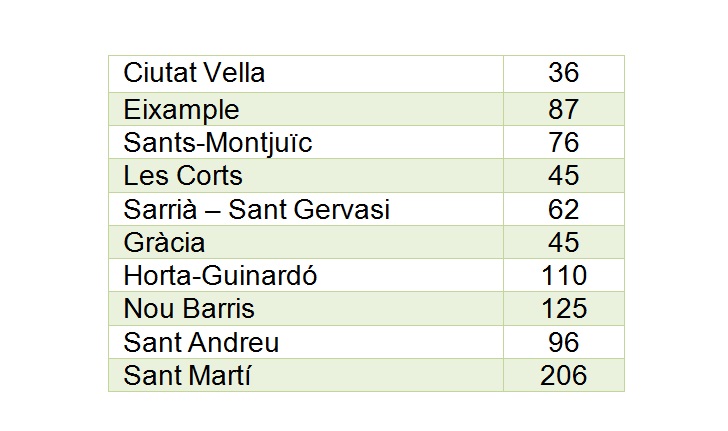The image size is (728, 431).
Task: Select the value 125 for Nou Barris
Action: click(564, 309)
